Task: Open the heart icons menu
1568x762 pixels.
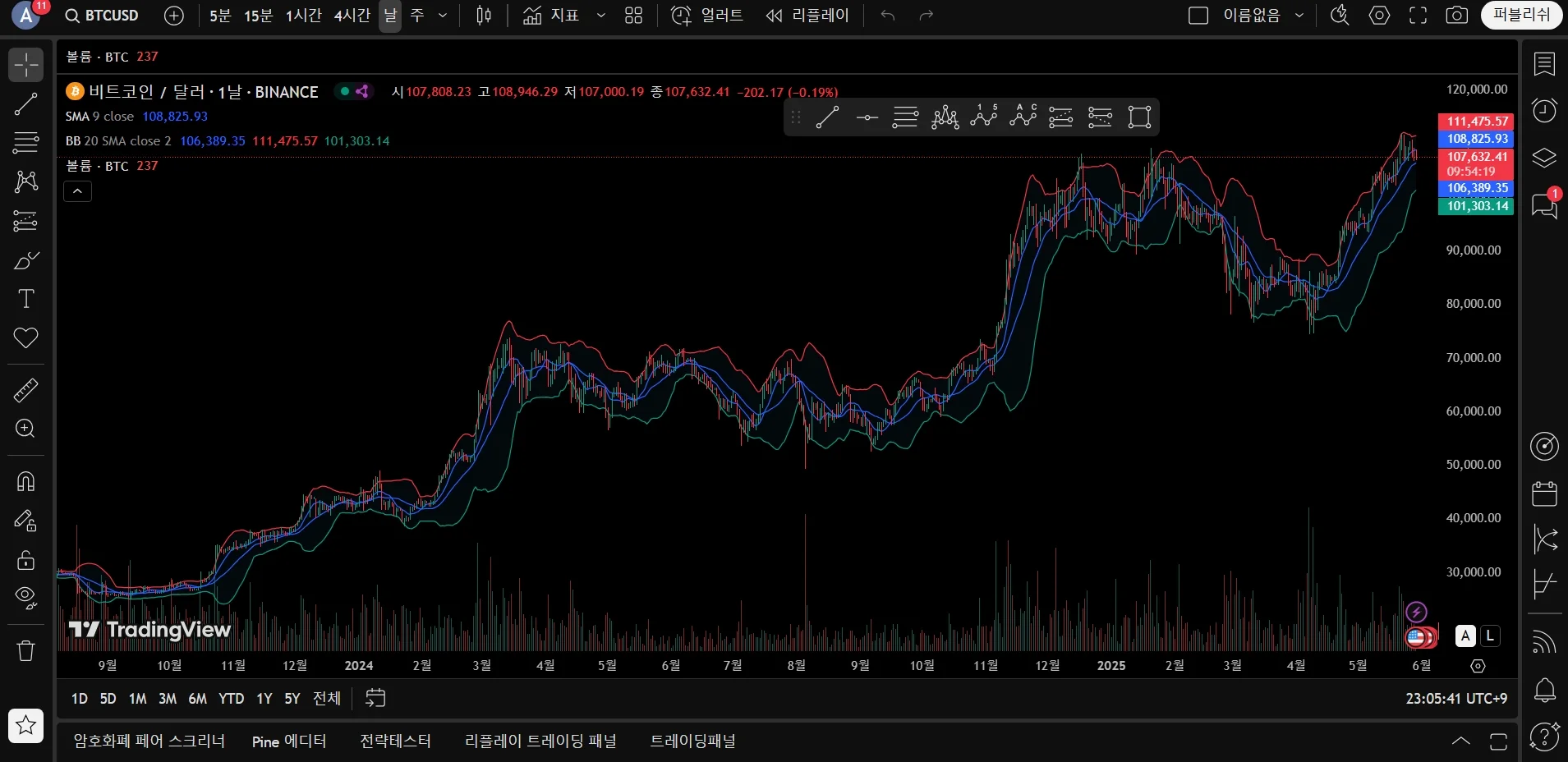Action: pos(25,337)
